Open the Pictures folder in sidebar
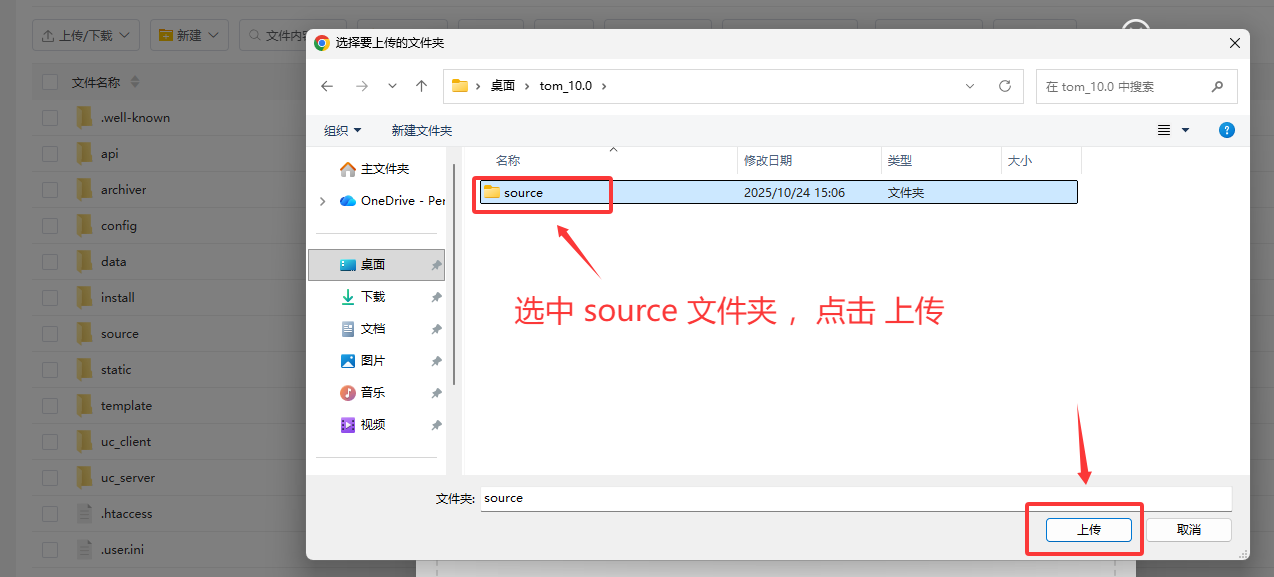Image resolution: width=1274 pixels, height=577 pixels. tap(372, 361)
